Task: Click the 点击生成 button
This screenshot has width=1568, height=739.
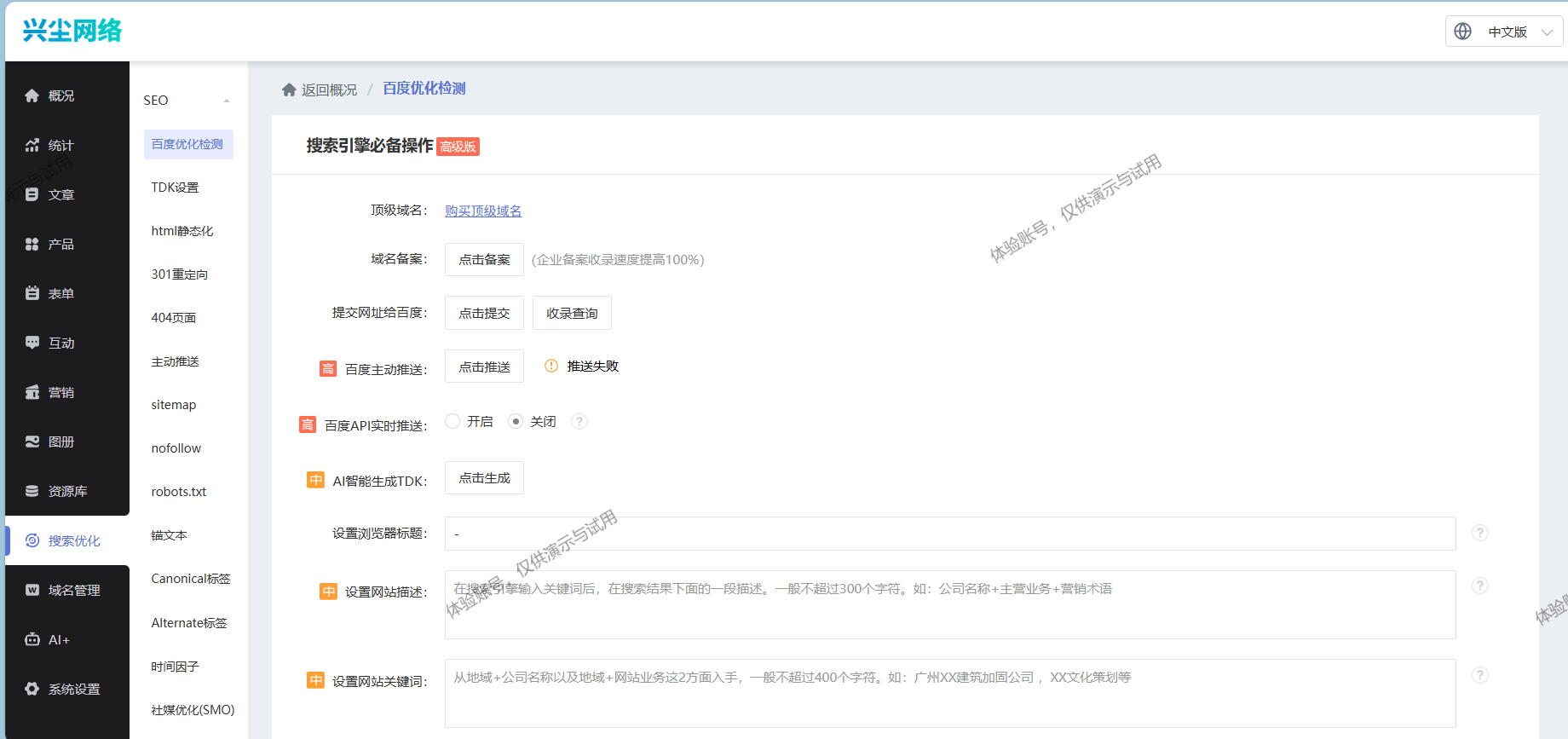Action: (484, 478)
